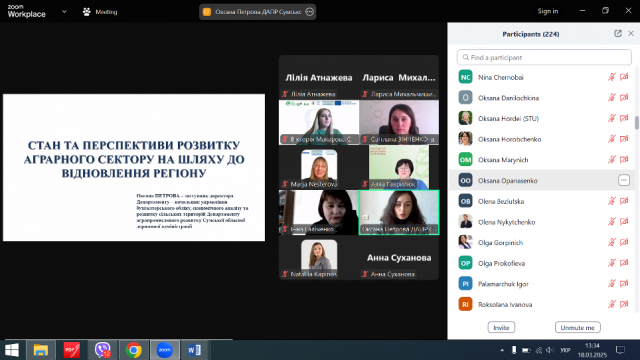Select Marija Nesterova video tile

pos(319,167)
